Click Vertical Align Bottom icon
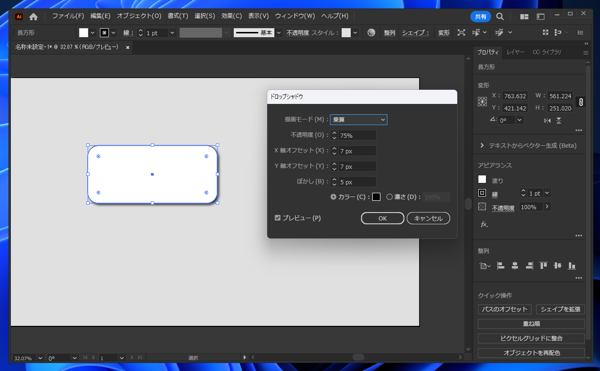 point(572,265)
